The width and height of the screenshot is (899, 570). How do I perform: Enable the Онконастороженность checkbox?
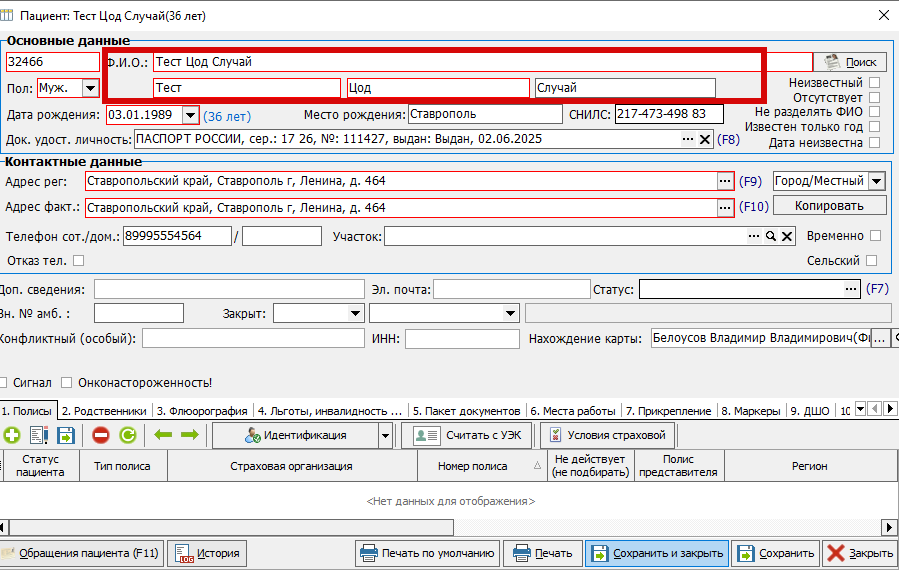[67, 382]
